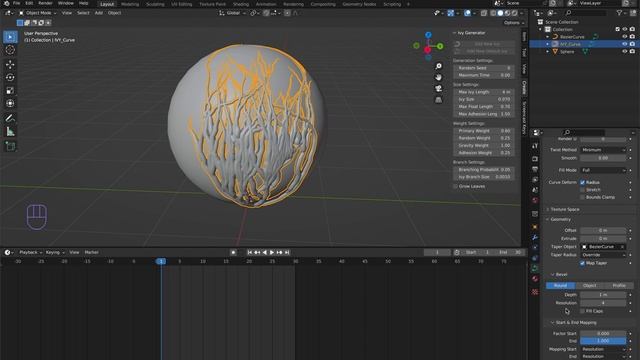Select the Add Cube tool
This screenshot has width=640, height=360.
(x=10, y=146)
